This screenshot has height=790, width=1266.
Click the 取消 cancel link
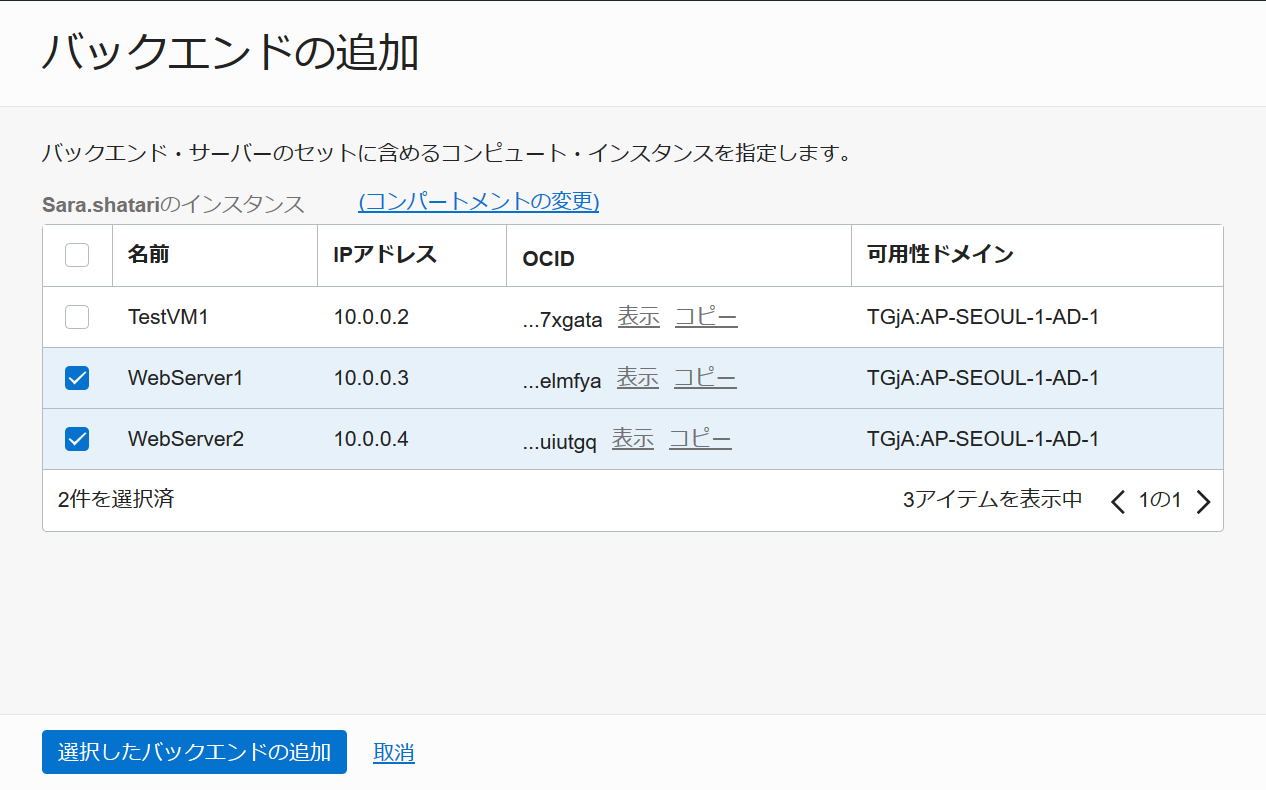click(393, 752)
